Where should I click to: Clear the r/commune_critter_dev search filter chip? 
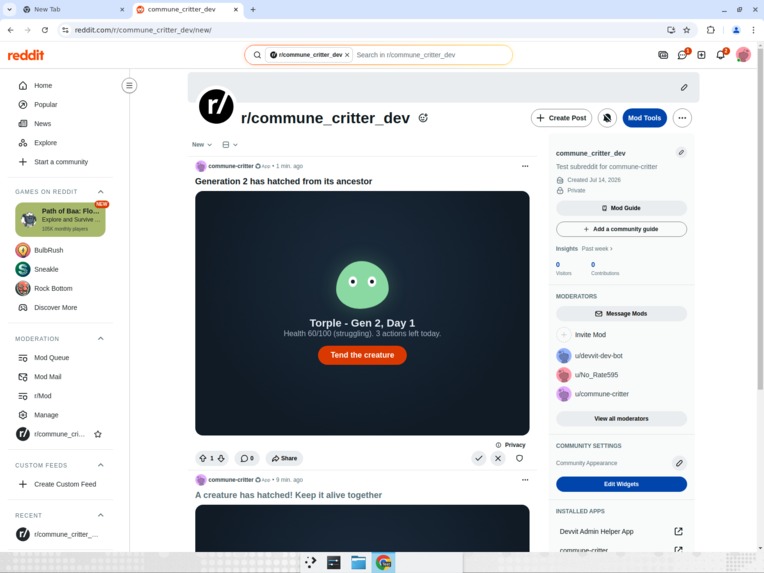(347, 55)
